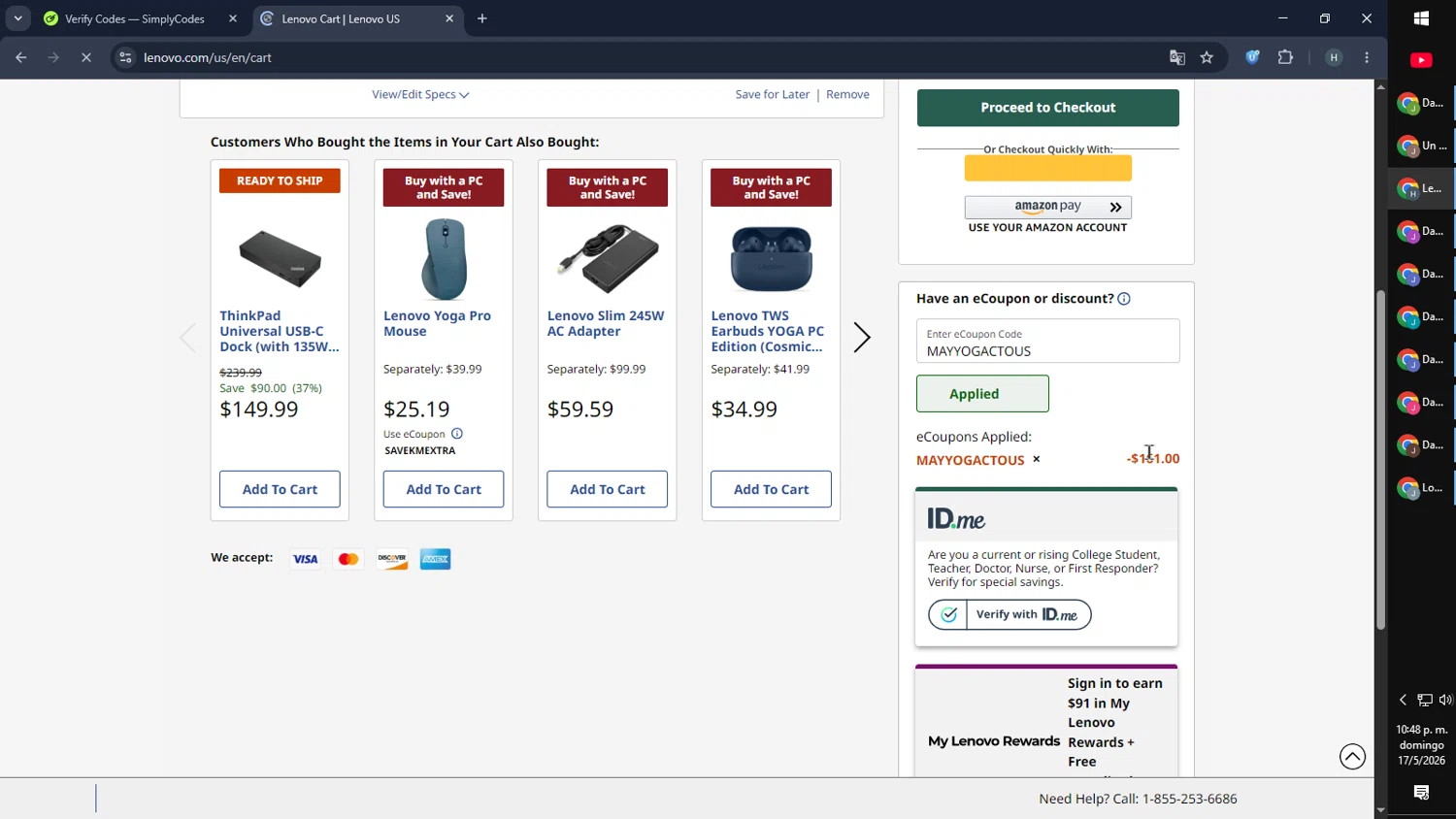
Task: Pay with Amazon Pay
Action: pos(1048,207)
